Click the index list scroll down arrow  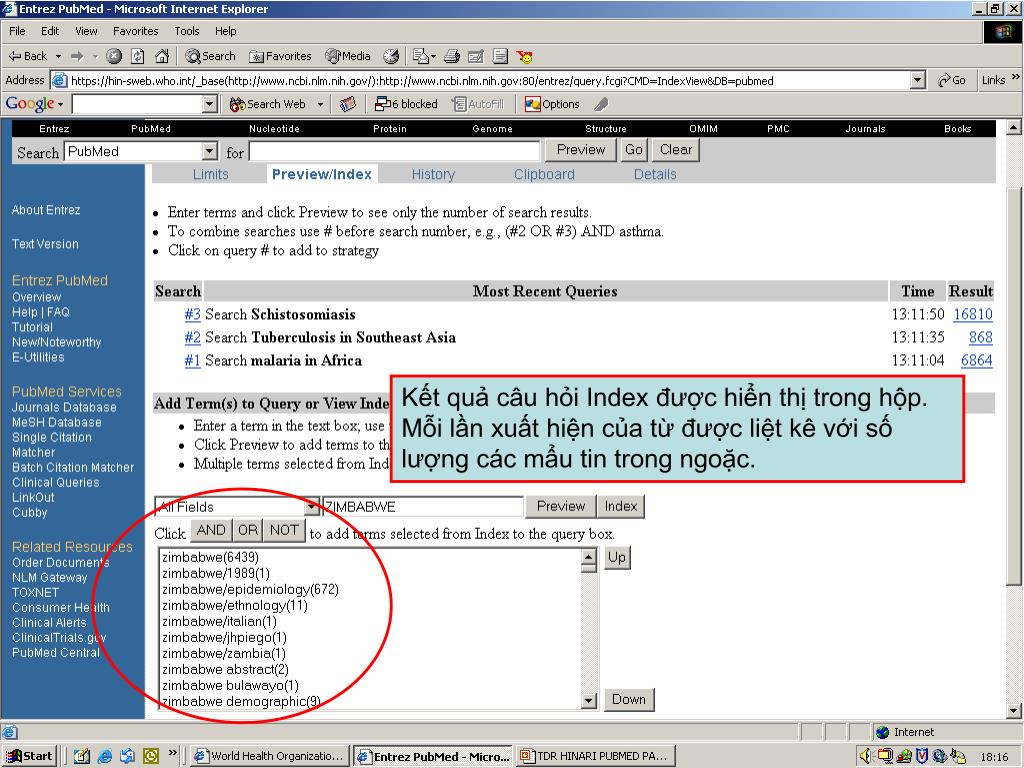pyautogui.click(x=589, y=701)
